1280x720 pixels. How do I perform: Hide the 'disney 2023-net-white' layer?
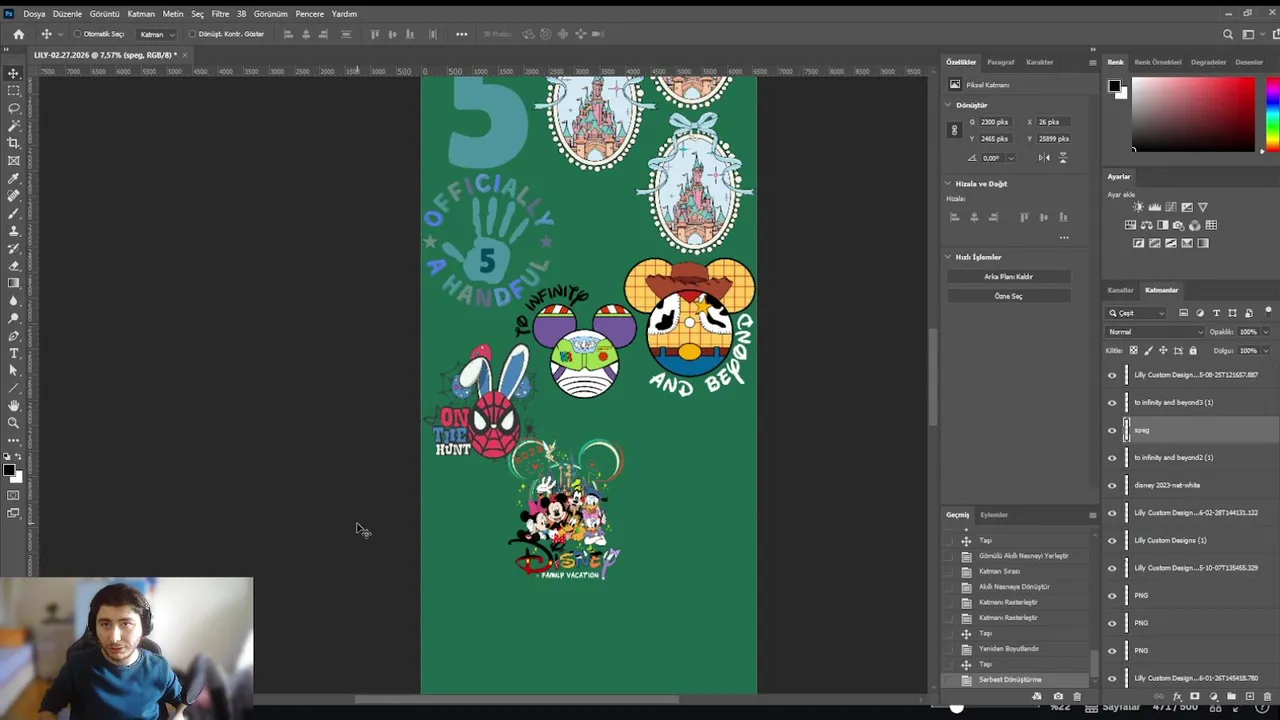[x=1112, y=485]
